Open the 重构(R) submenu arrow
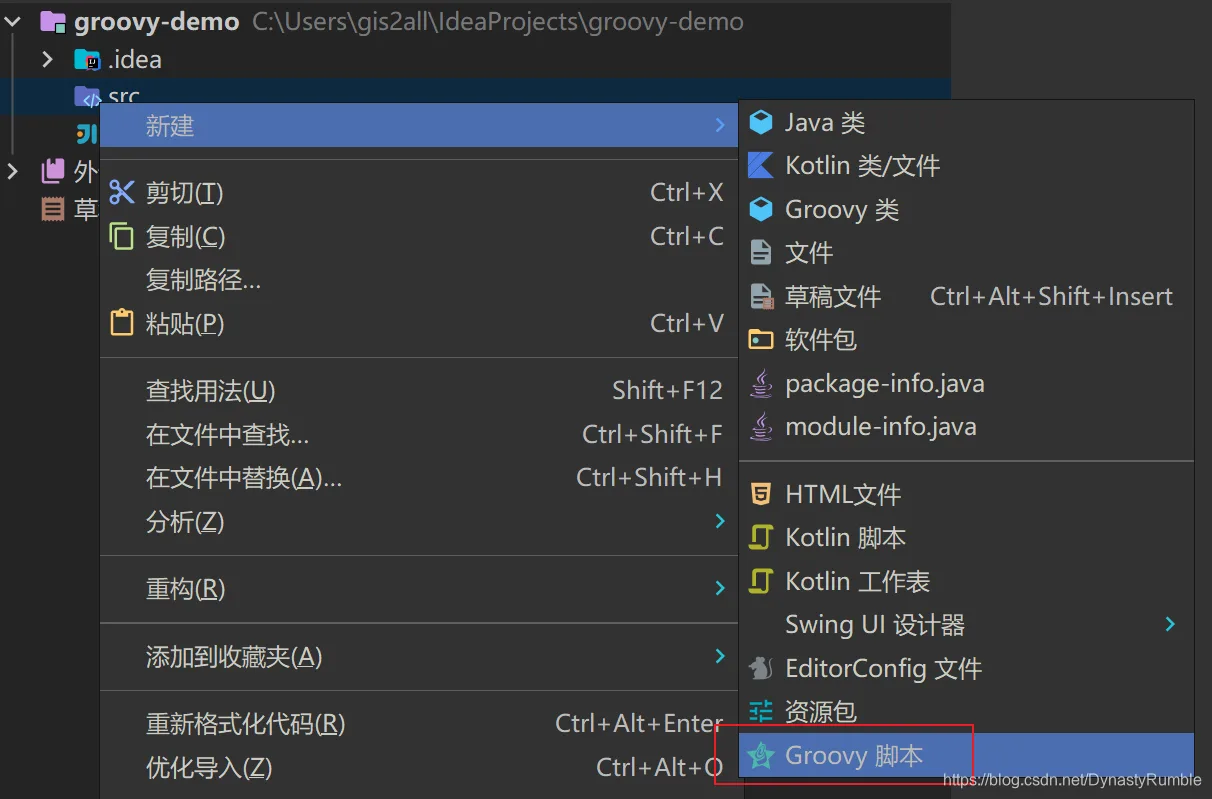The width and height of the screenshot is (1212, 799). [x=720, y=588]
